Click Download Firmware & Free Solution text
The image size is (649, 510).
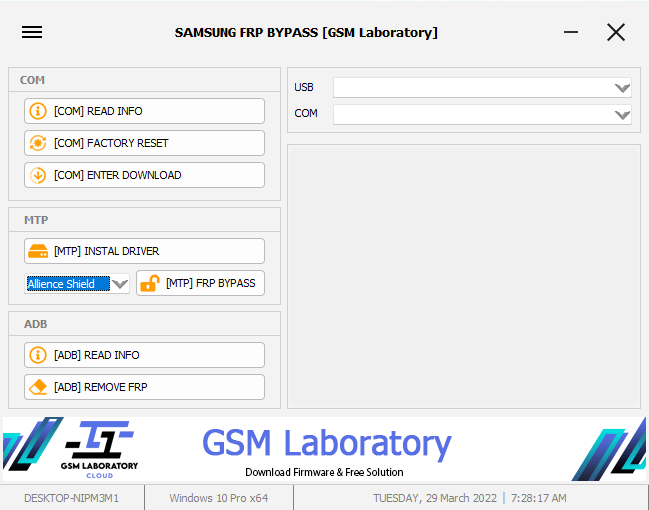click(x=324, y=472)
